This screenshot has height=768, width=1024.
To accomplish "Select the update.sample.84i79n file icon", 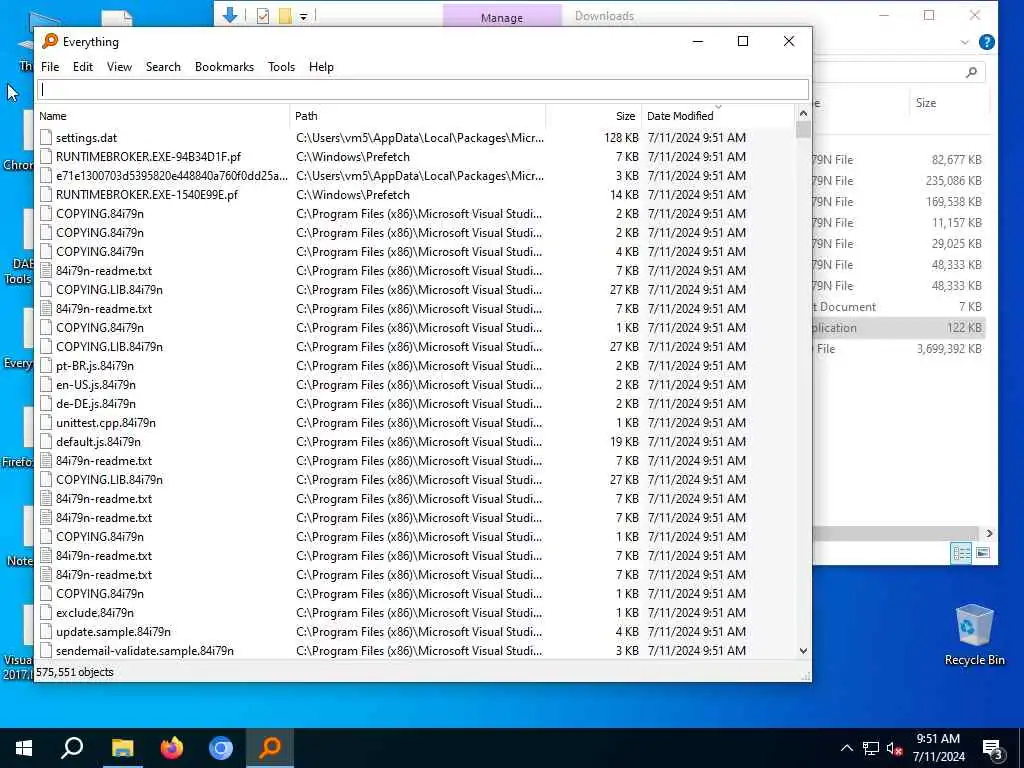I will (46, 631).
